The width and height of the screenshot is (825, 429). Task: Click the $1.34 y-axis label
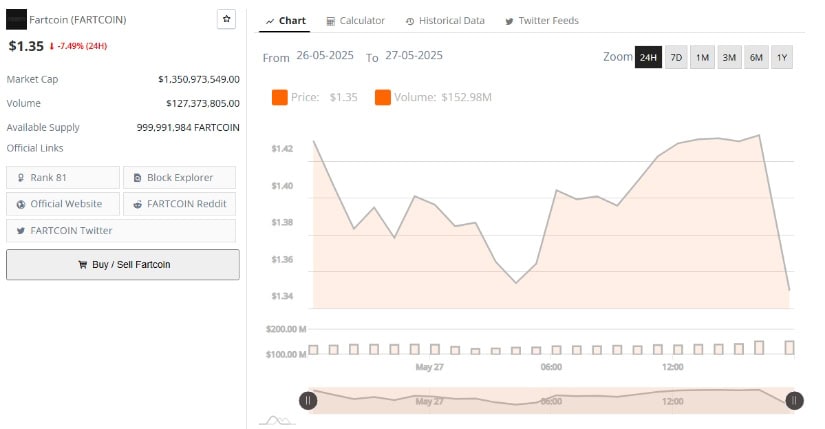(x=282, y=296)
